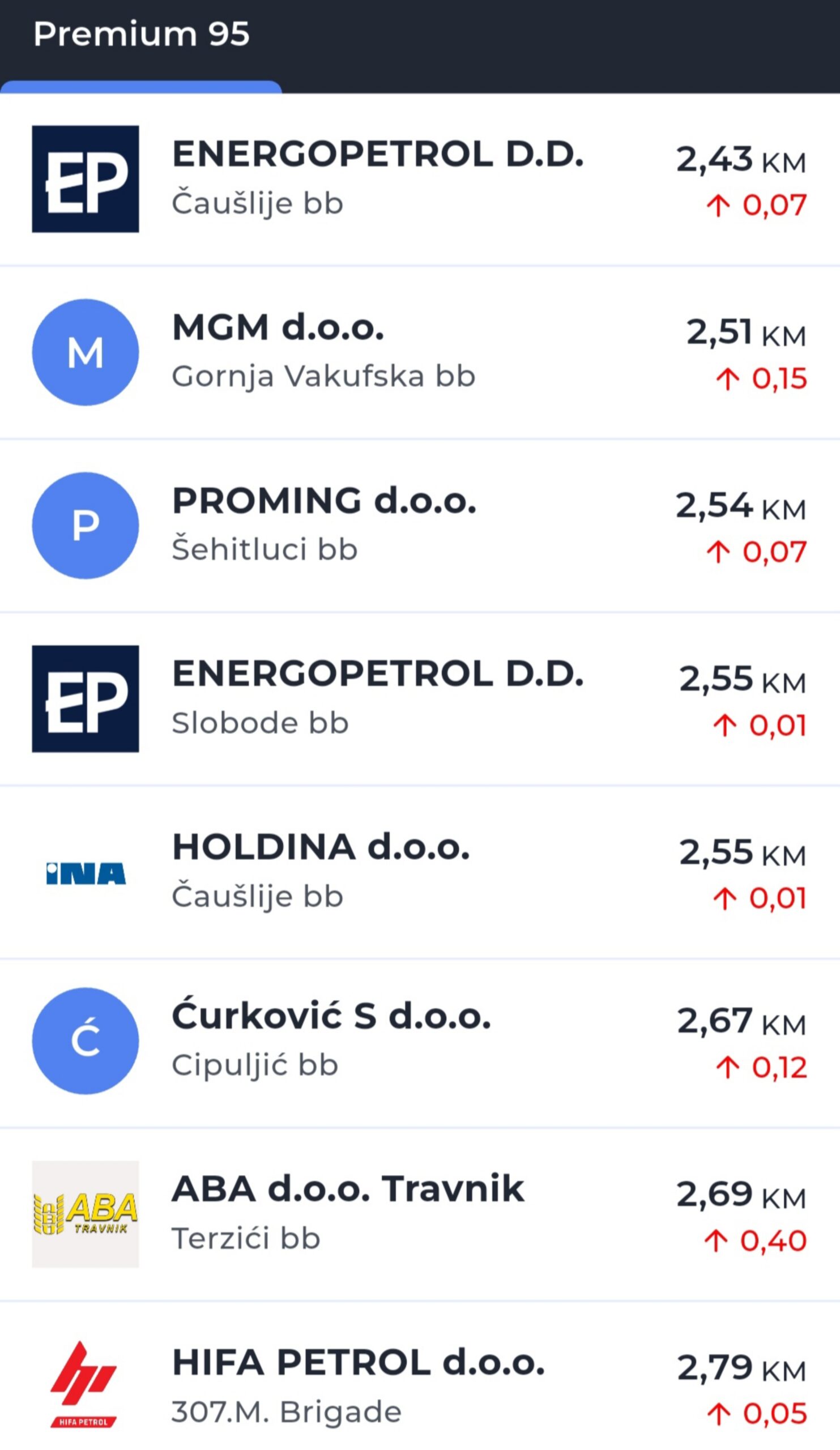Tap the blue Ć avatar for Ćurković

[x=85, y=1041]
